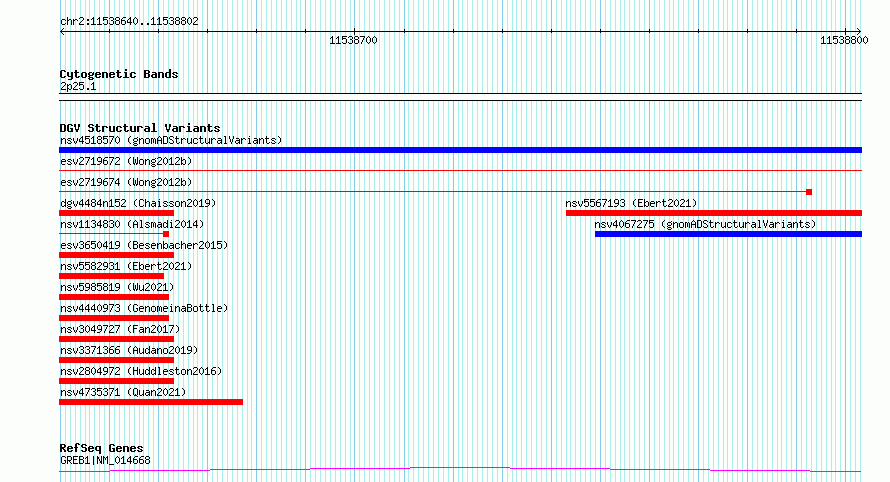This screenshot has width=890, height=482.
Task: Click the red bar of nsv3371366
Action: pos(116,360)
